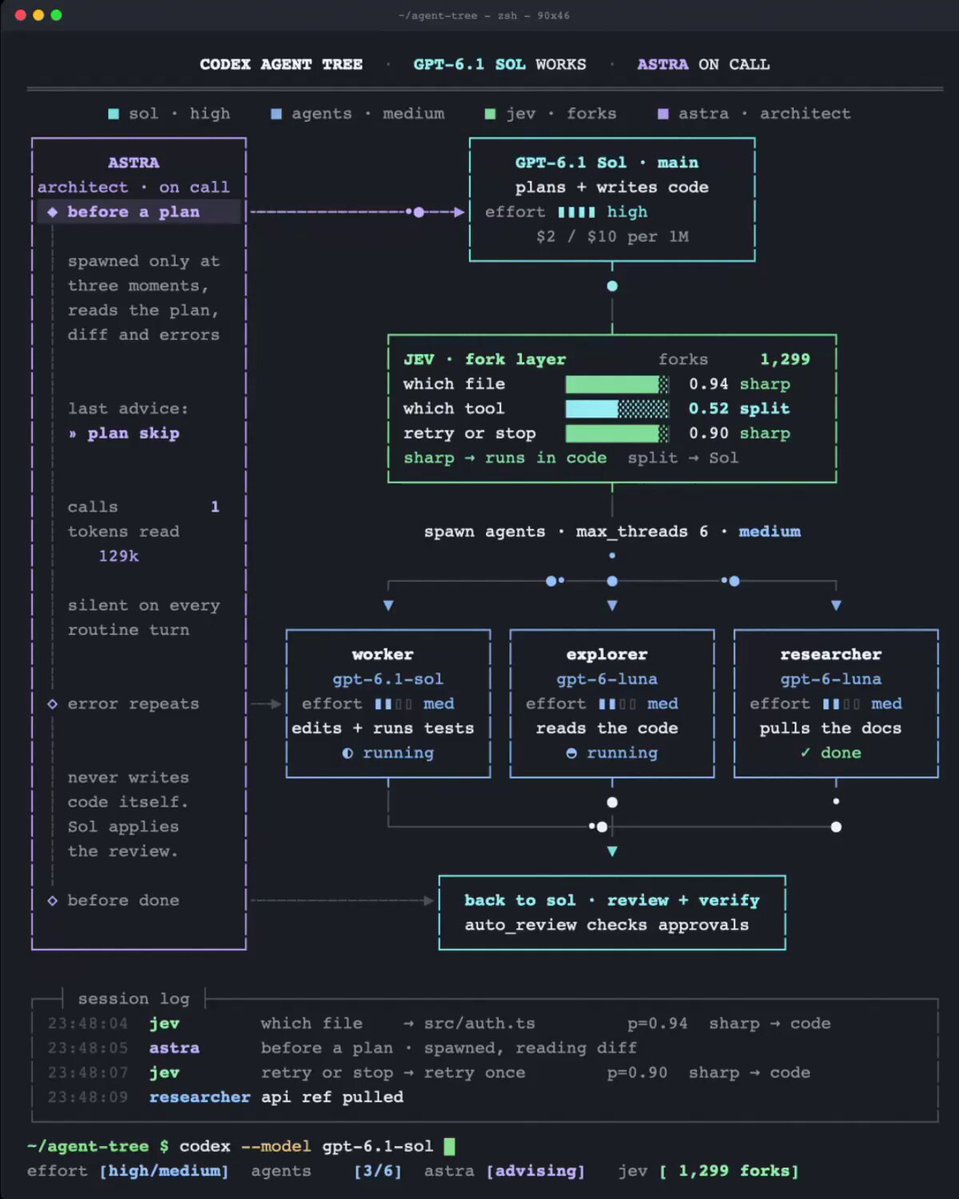Click the "which file" confidence bar
The height and width of the screenshot is (1199, 959).
coord(617,384)
